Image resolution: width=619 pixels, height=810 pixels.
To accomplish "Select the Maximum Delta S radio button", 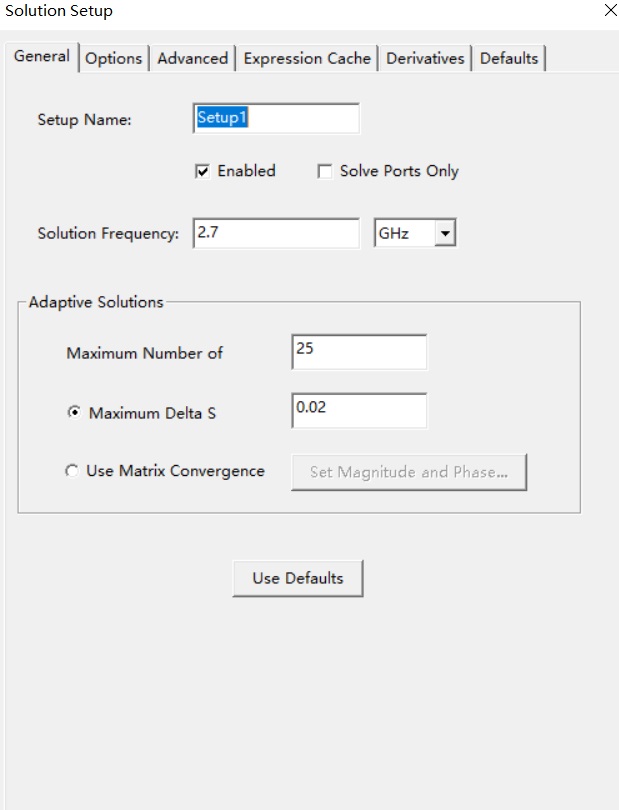I will pyautogui.click(x=74, y=412).
